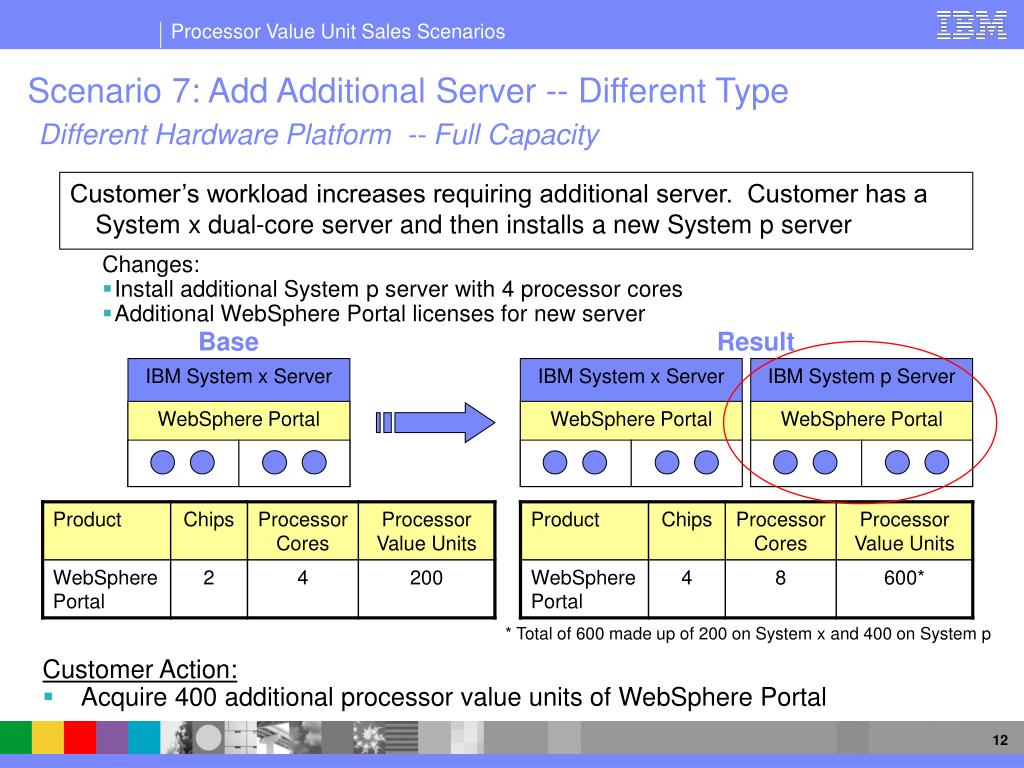Click the '200' value in the Base table
Image resolution: width=1024 pixels, height=768 pixels.
point(426,578)
